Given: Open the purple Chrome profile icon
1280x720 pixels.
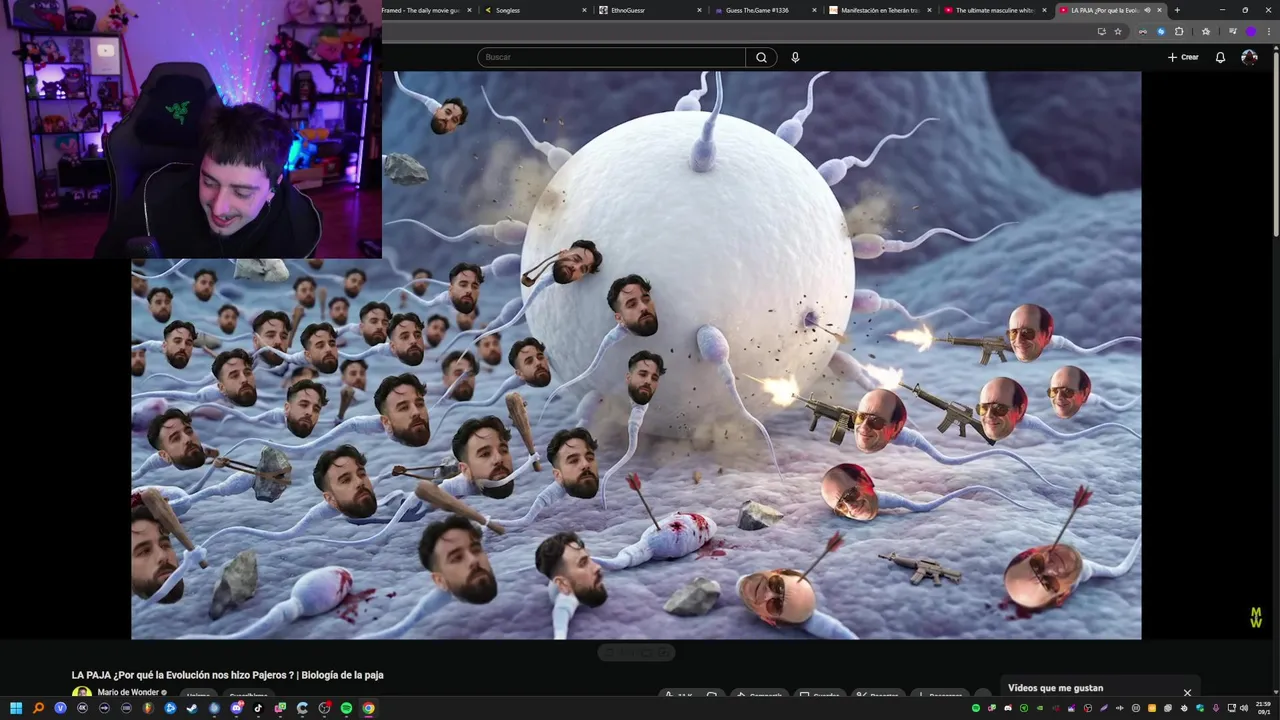Looking at the screenshot, I should (x=1250, y=31).
